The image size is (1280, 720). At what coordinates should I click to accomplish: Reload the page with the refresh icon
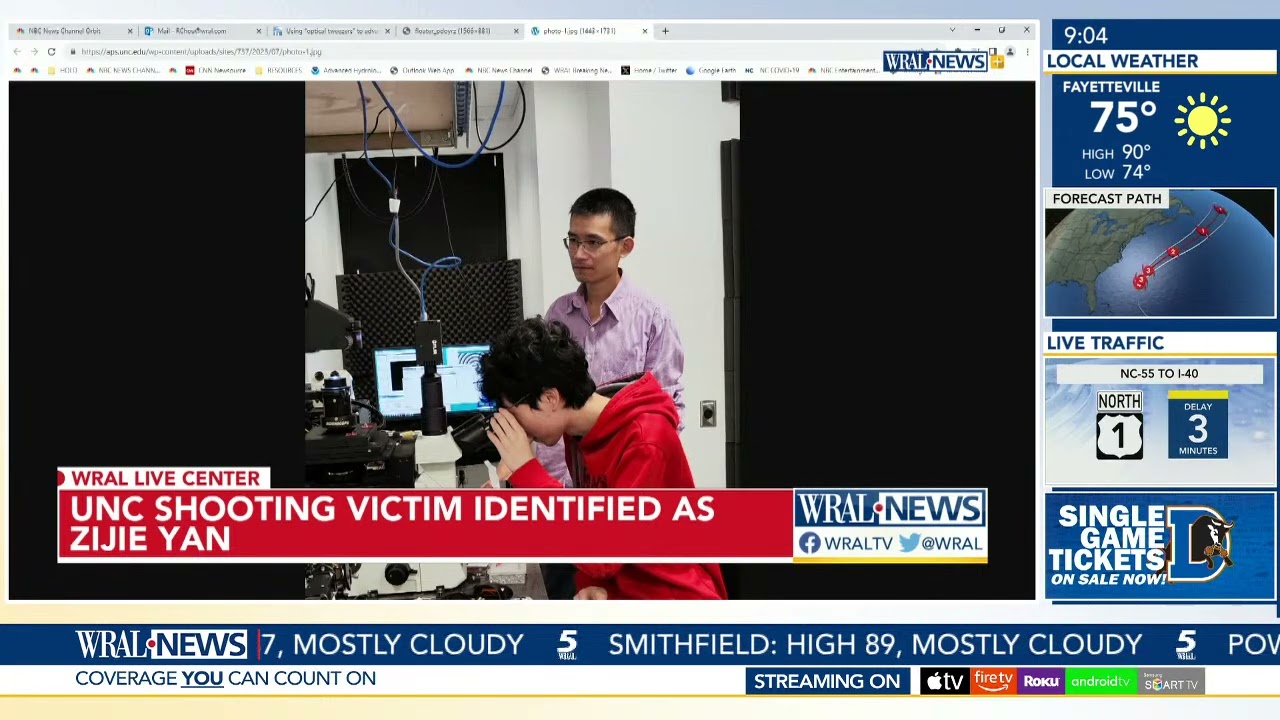point(51,51)
